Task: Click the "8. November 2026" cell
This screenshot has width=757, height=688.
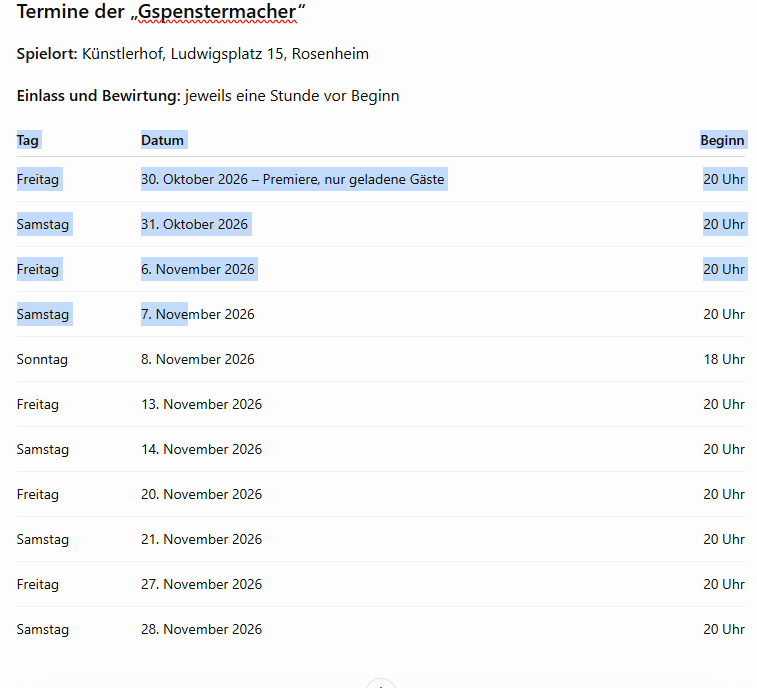Action: 197,359
